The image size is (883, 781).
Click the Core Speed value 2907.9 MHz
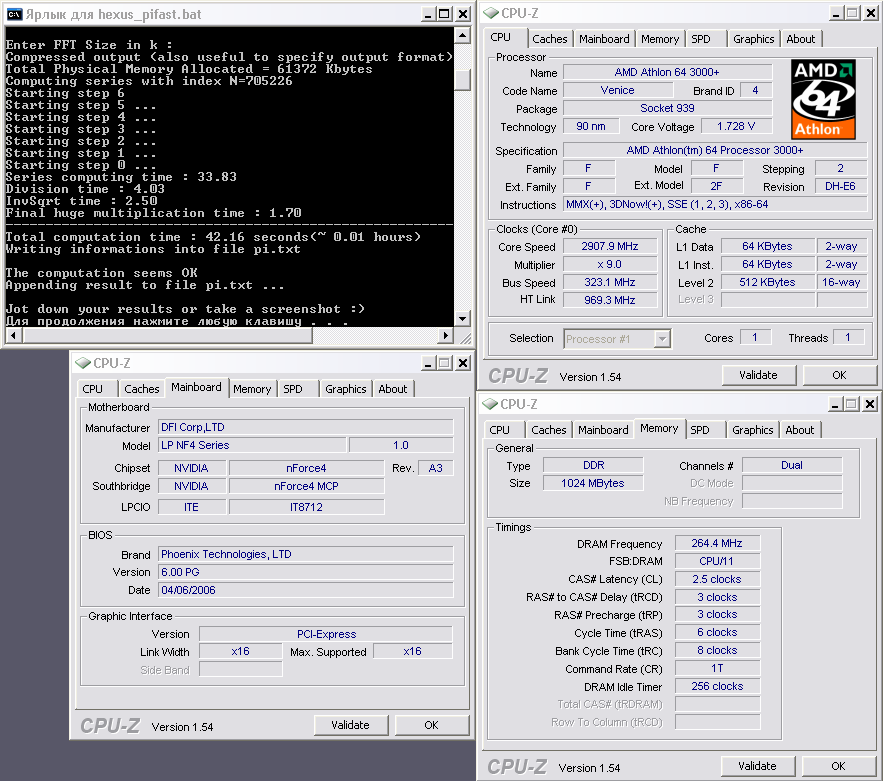tap(610, 247)
